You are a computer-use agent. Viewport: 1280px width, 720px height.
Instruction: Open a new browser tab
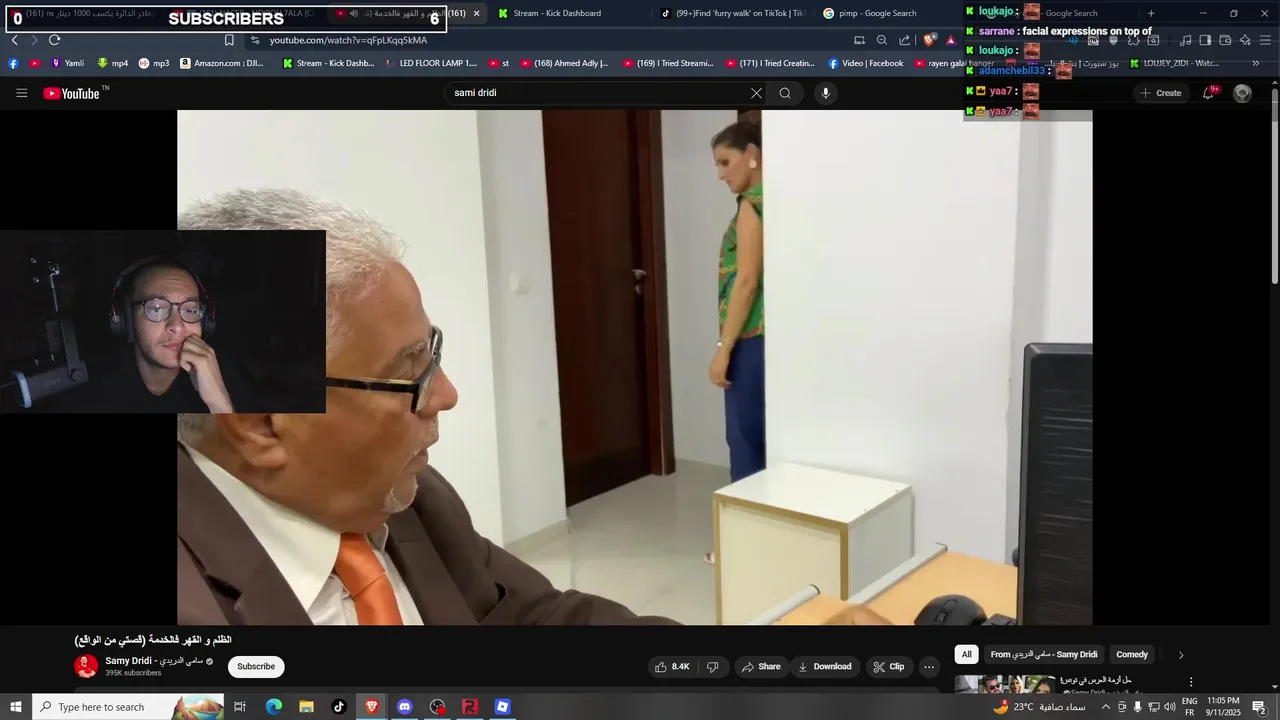click(1151, 13)
